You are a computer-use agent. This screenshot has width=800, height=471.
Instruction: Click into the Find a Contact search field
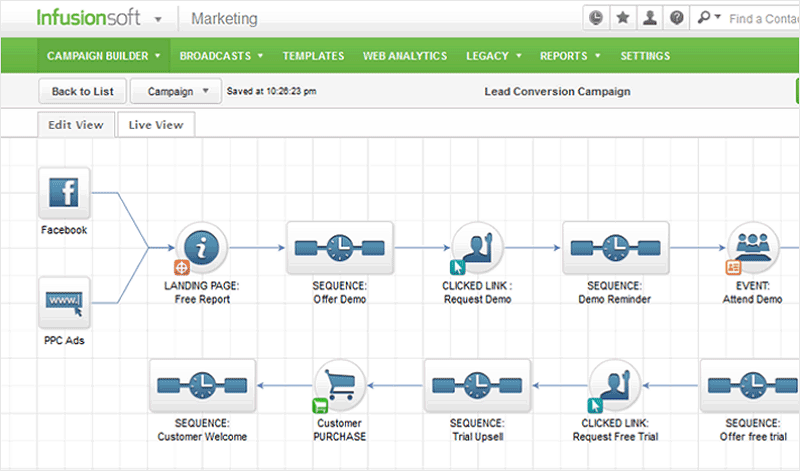click(x=762, y=19)
